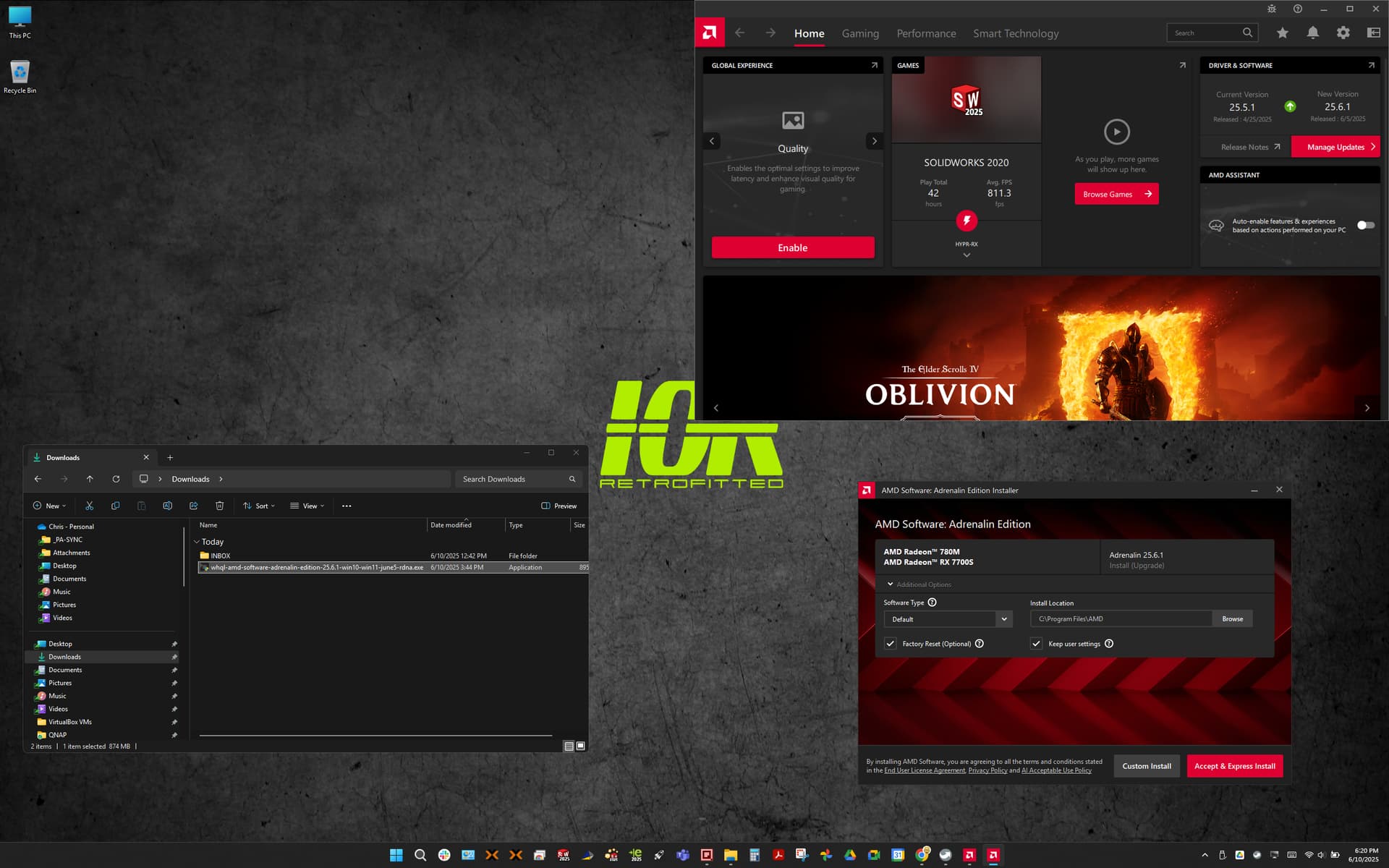
Task: Select the INBOX folder row
Action: (393, 556)
